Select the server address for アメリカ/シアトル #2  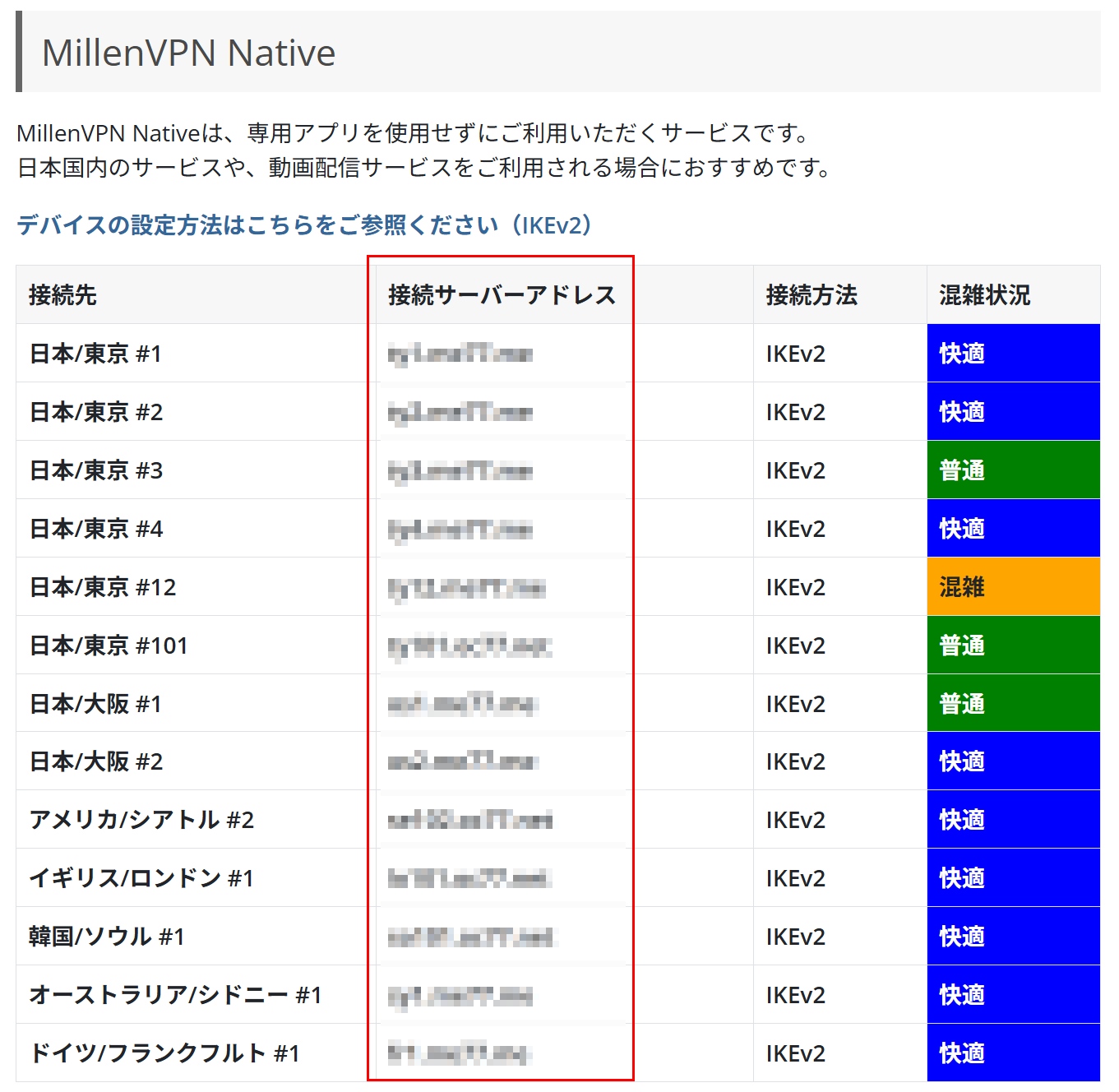(469, 820)
